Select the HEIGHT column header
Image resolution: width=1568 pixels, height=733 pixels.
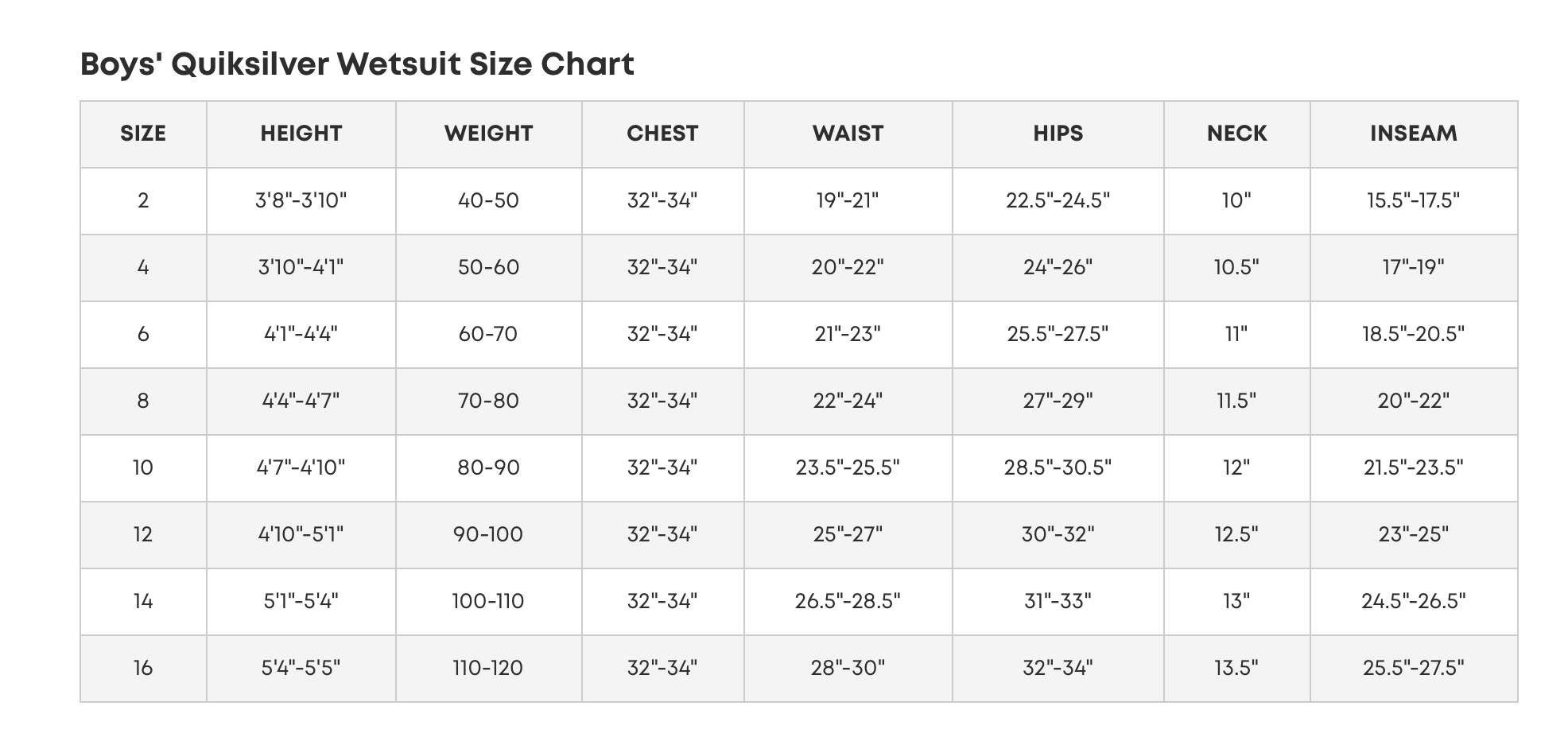[x=301, y=134]
